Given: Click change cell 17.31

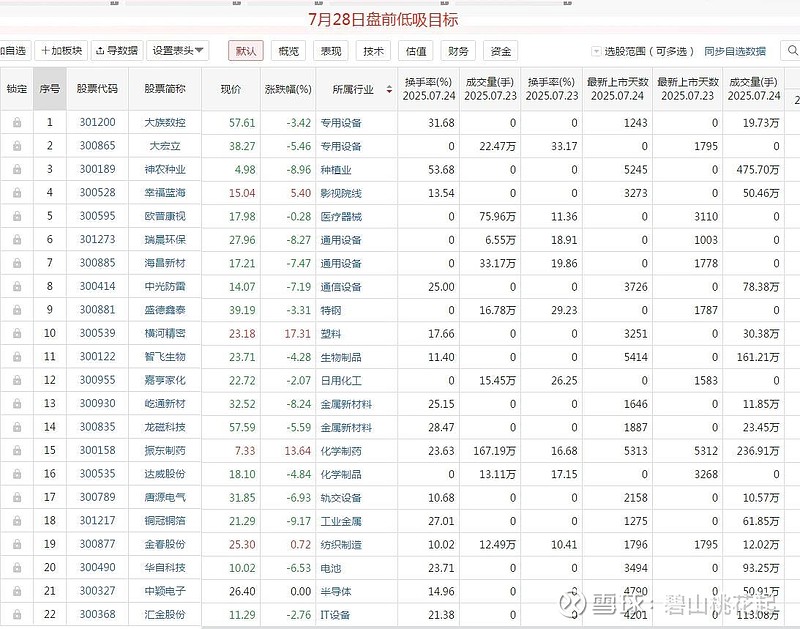Looking at the screenshot, I should coord(297,334).
